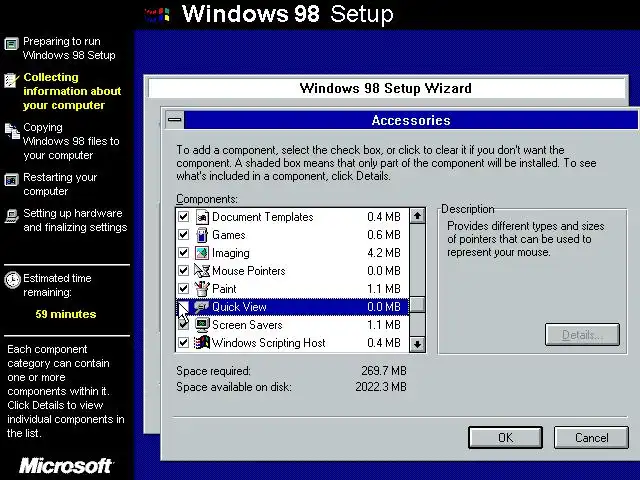The image size is (640, 480).
Task: Click the 269.7 MB space required value
Action: 384,371
